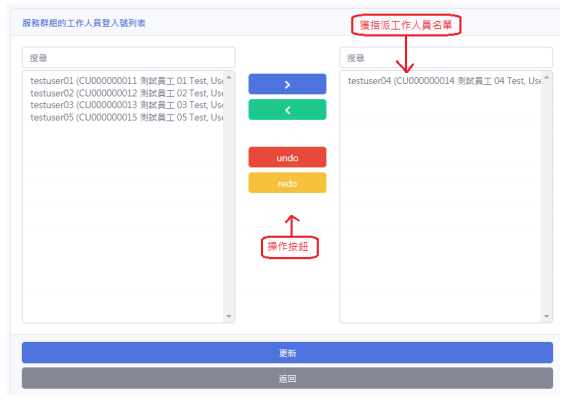This screenshot has width=567, height=402.
Task: Click left list scrollbar down arrow
Action: (229, 316)
